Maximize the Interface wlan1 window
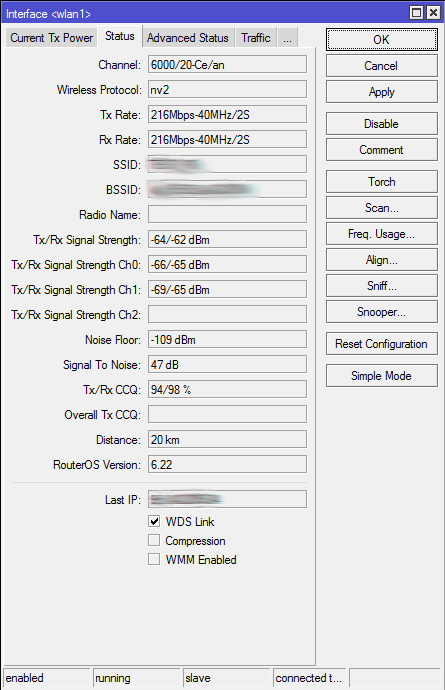The width and height of the screenshot is (445, 690). coord(416,12)
